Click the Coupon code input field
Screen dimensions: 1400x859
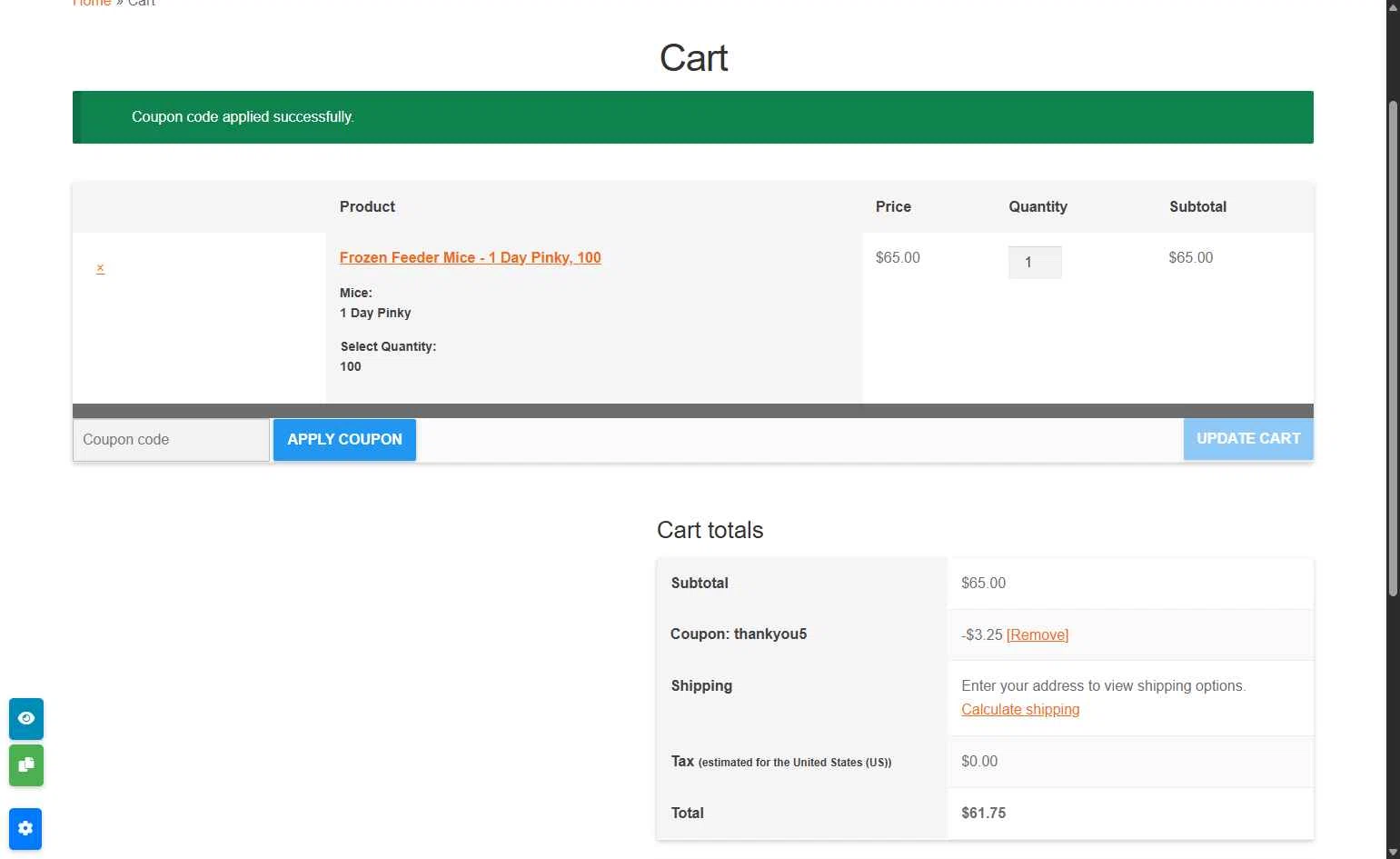pyautogui.click(x=171, y=439)
